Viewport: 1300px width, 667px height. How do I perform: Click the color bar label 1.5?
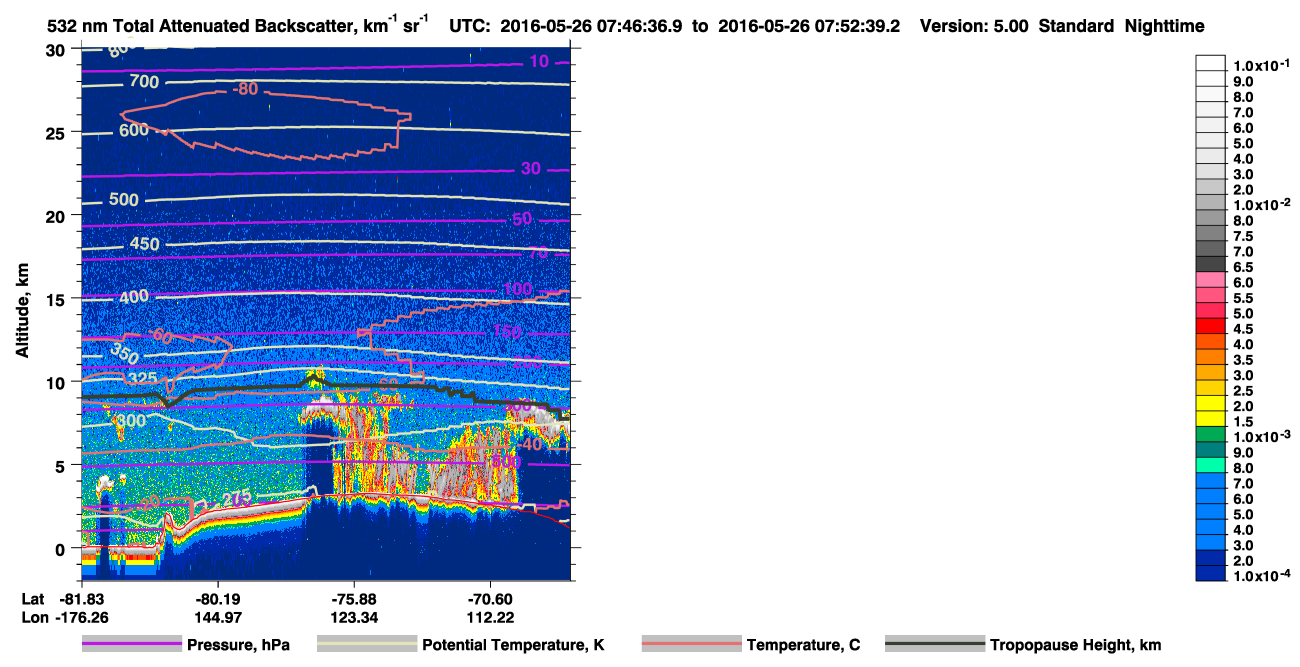[x=1243, y=421]
